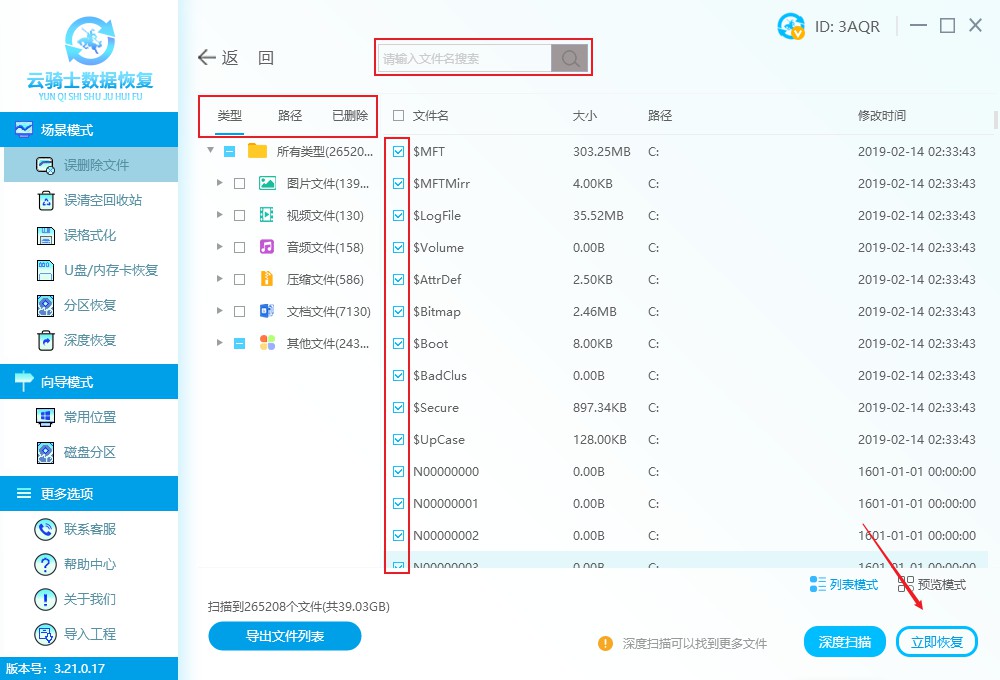Collapse the 所有类型 tree node
The height and width of the screenshot is (680, 1000).
[x=209, y=151]
